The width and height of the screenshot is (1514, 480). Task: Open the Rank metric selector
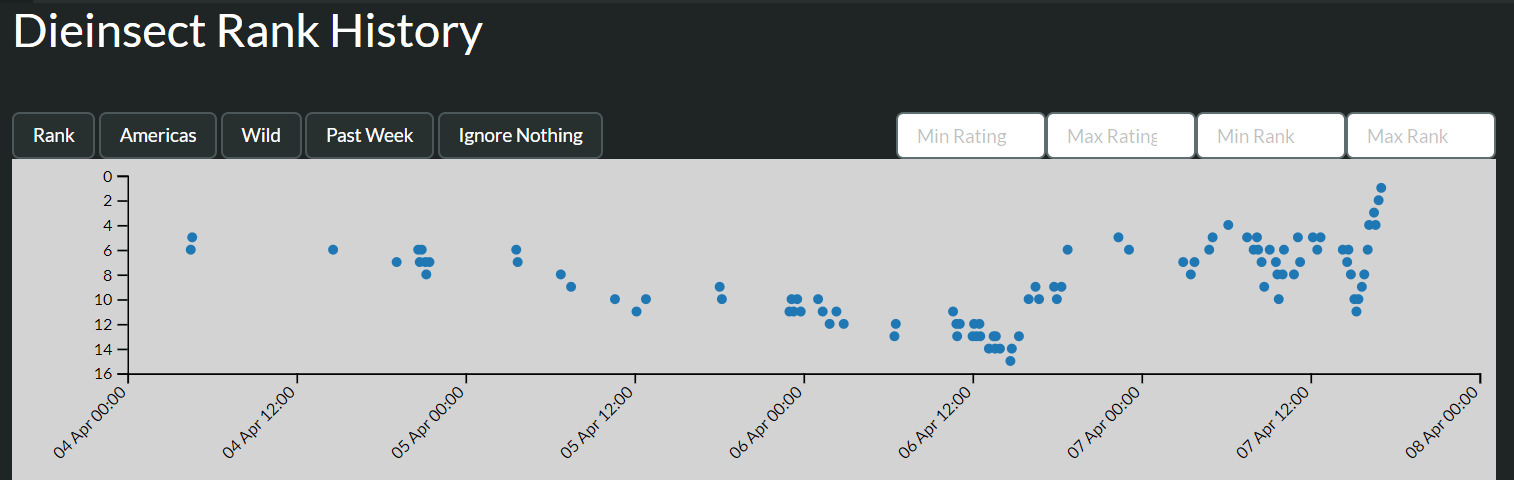coord(54,135)
